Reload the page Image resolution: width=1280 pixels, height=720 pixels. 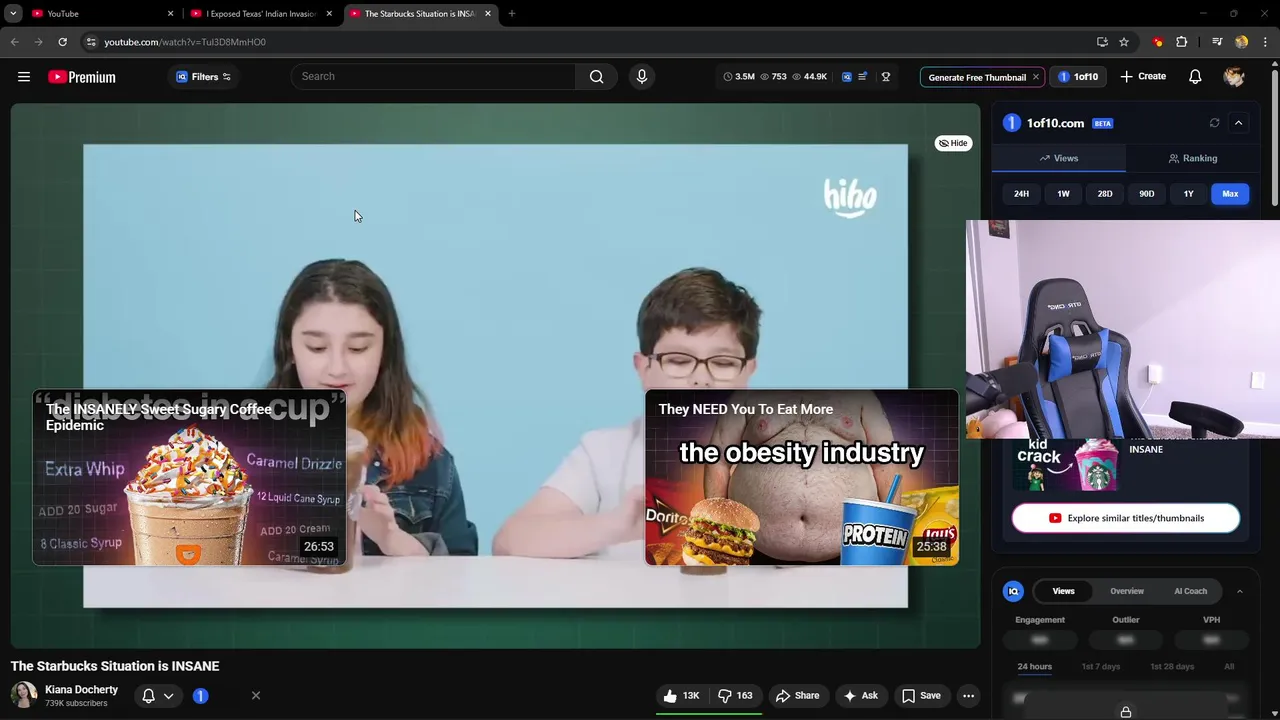click(x=62, y=42)
